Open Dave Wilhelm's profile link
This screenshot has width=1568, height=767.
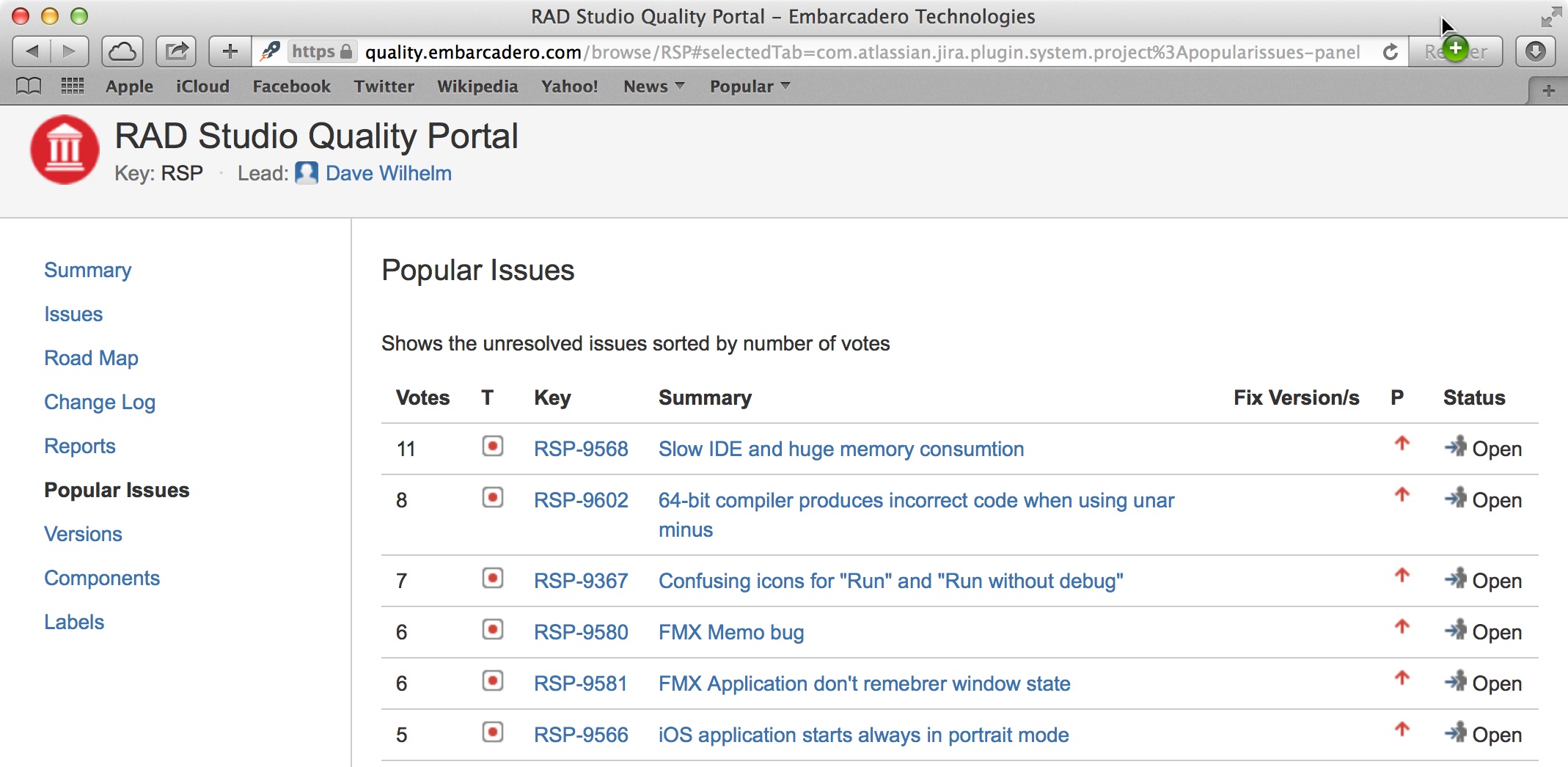389,173
